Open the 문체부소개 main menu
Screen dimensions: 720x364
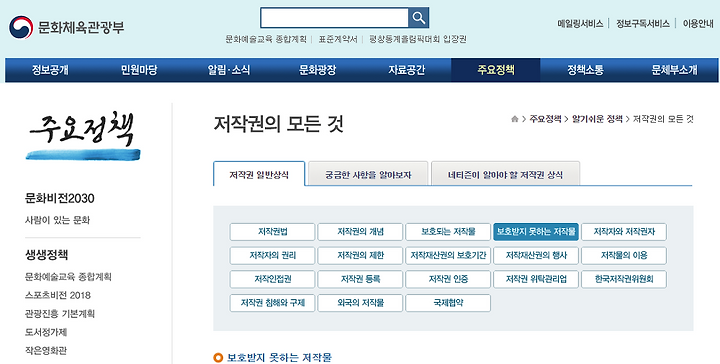[674, 70]
